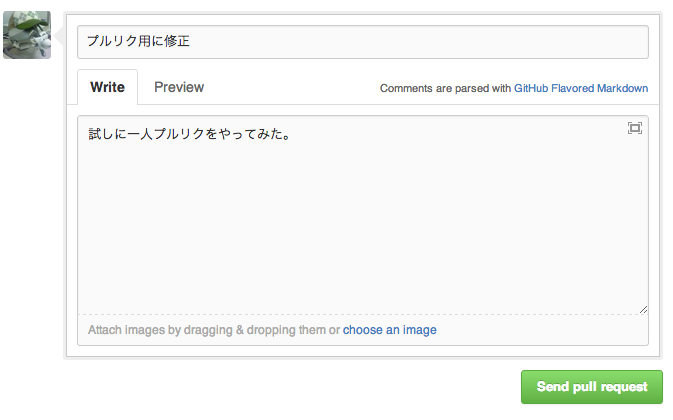Open the GitHub Flavored Markdown link

click(581, 88)
